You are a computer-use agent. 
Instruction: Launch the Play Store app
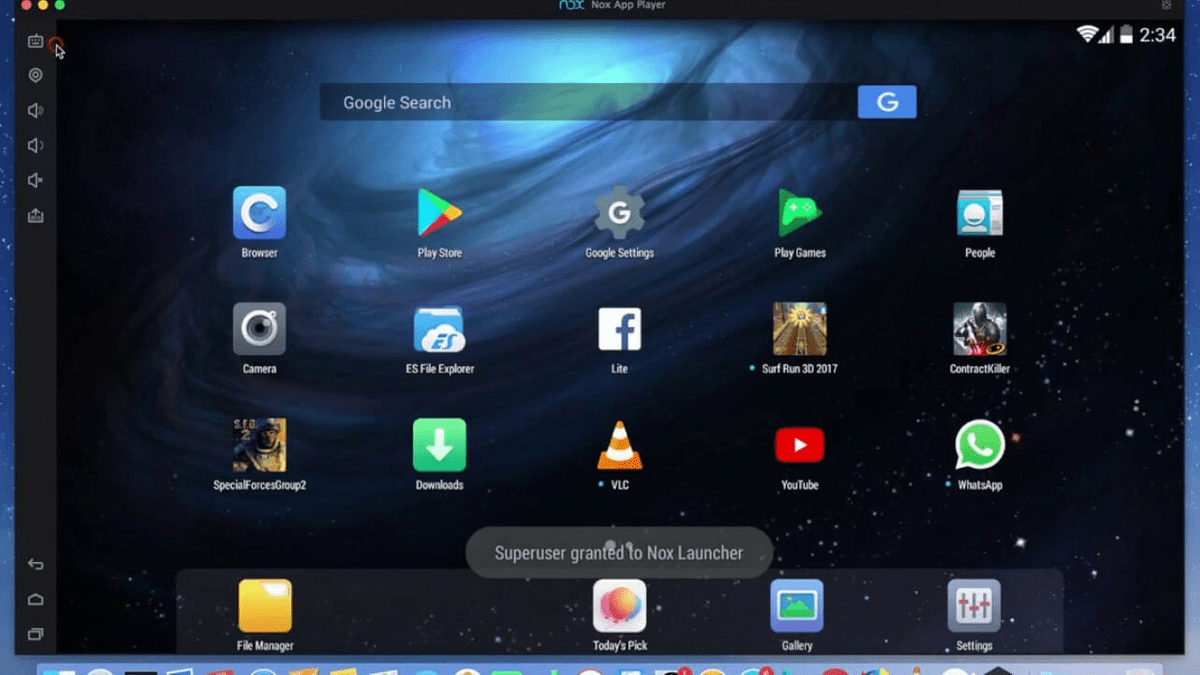pos(439,214)
